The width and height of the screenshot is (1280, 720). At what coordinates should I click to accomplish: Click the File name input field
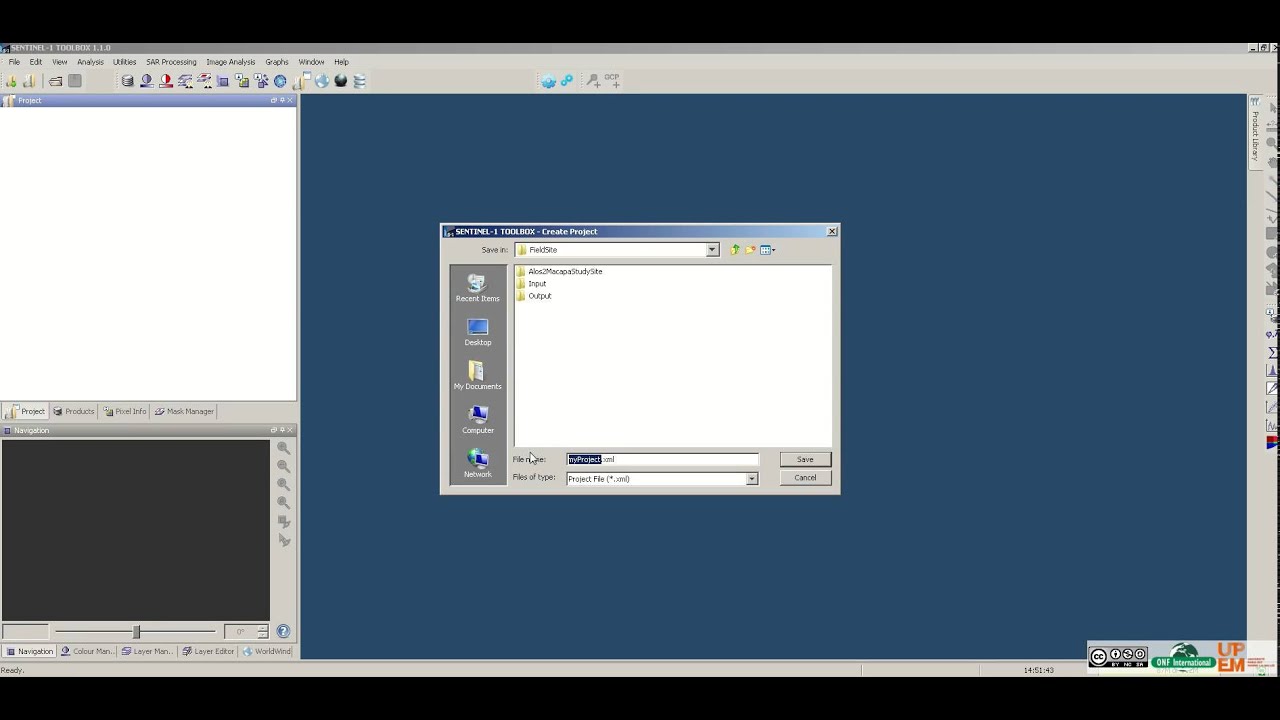click(663, 459)
